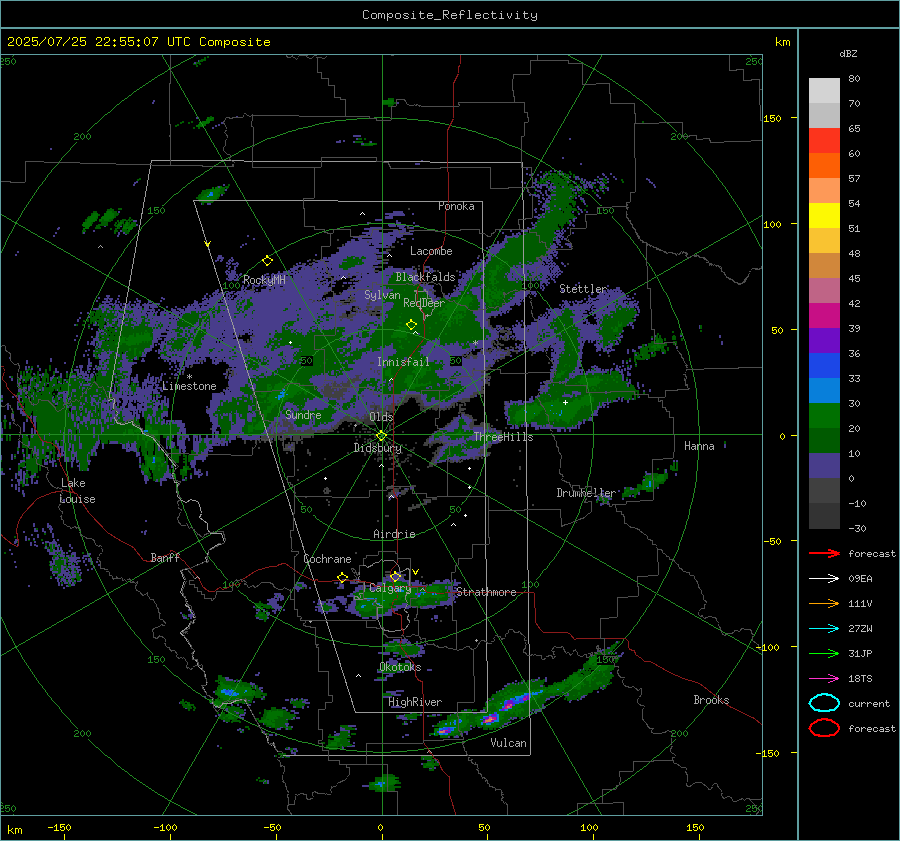Click the Banff town label
The image size is (900, 841).
(x=165, y=558)
